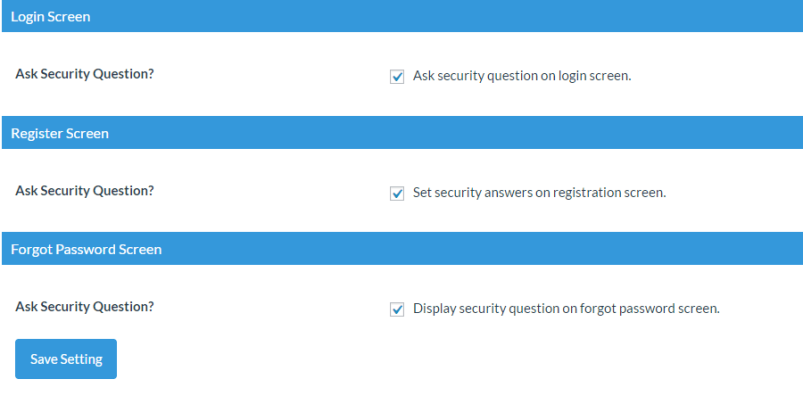Select the Register Screen section header
The width and height of the screenshot is (803, 404).
[x=60, y=133]
